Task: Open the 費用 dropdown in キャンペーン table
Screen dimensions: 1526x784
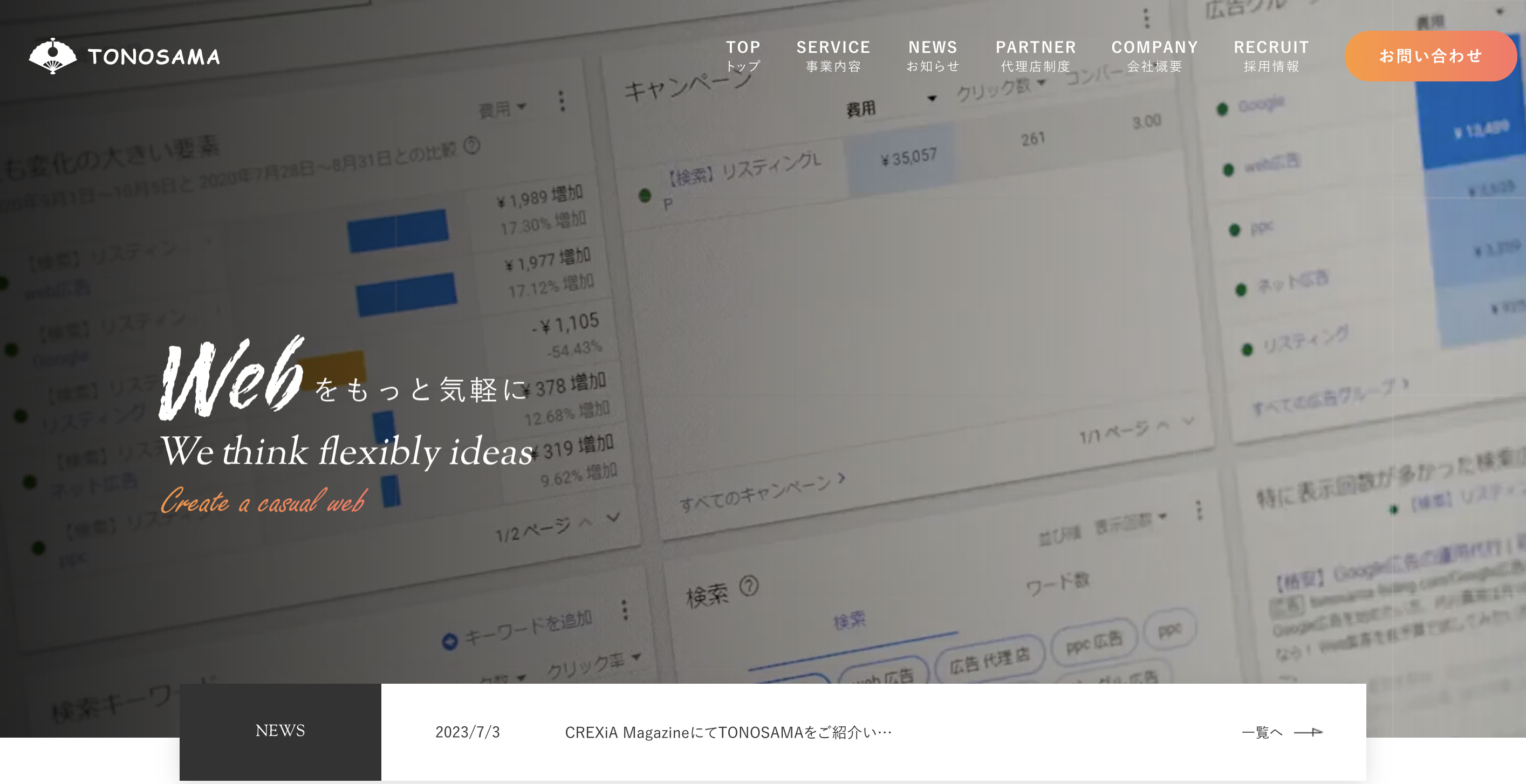Action: 932,99
